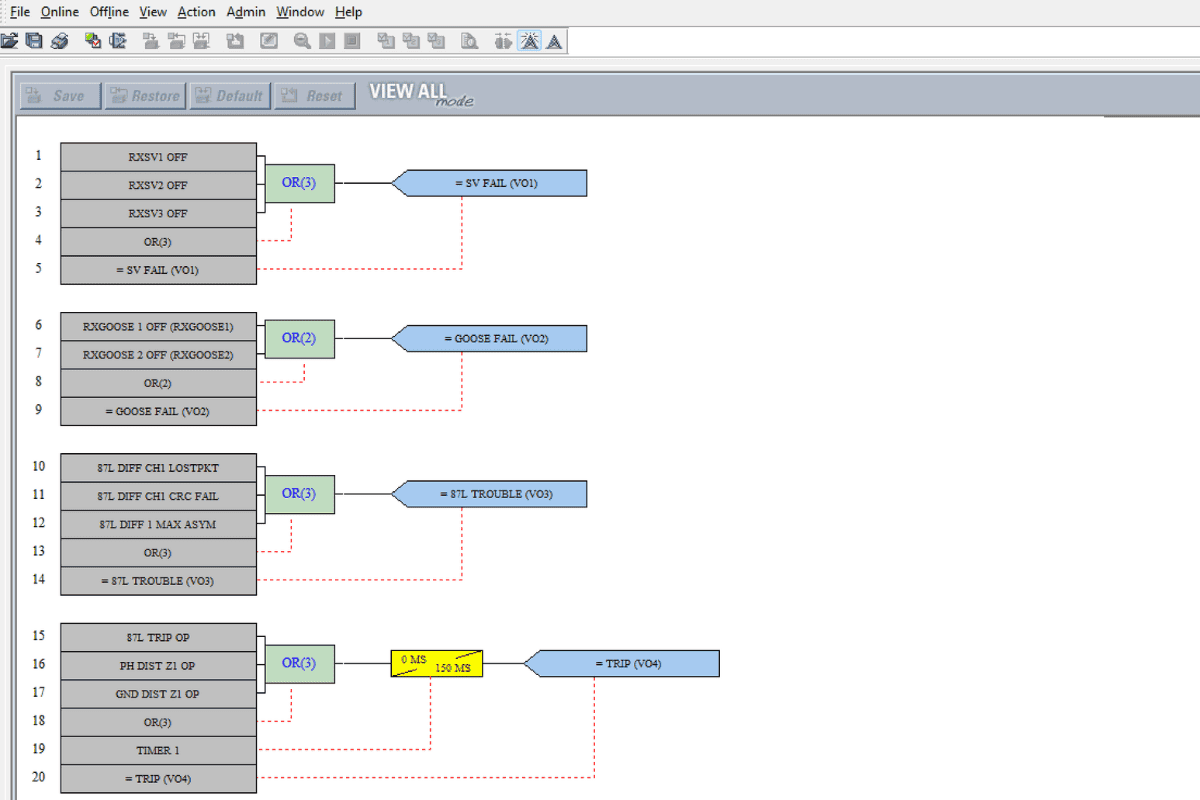
Task: Select the OR(3) gate feeding the timer
Action: click(x=299, y=663)
